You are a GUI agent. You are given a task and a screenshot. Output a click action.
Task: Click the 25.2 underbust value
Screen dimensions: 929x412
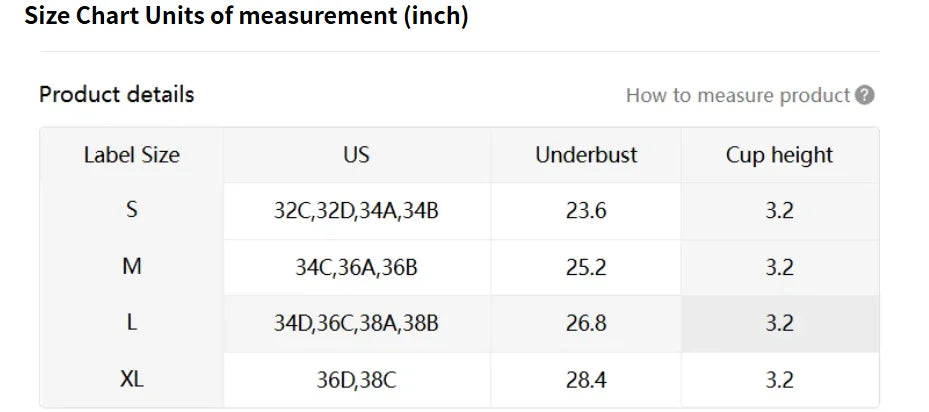[x=586, y=267]
